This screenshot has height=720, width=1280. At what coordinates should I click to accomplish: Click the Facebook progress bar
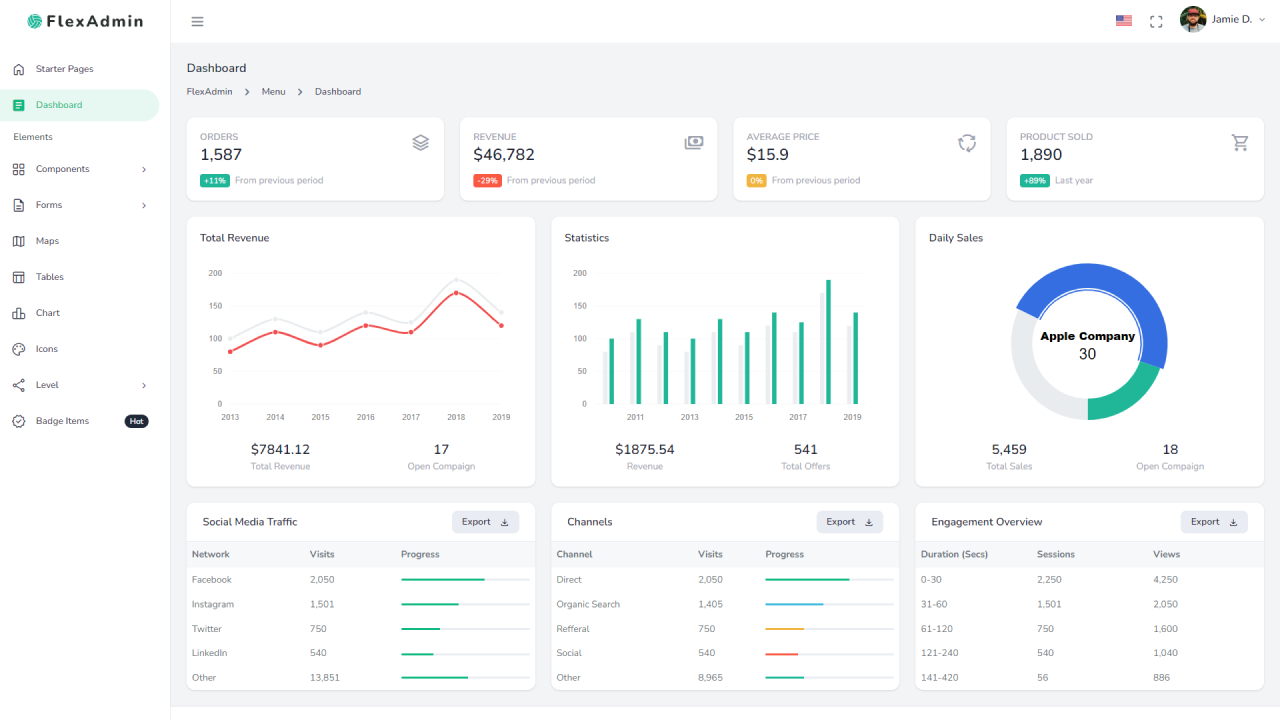(465, 580)
